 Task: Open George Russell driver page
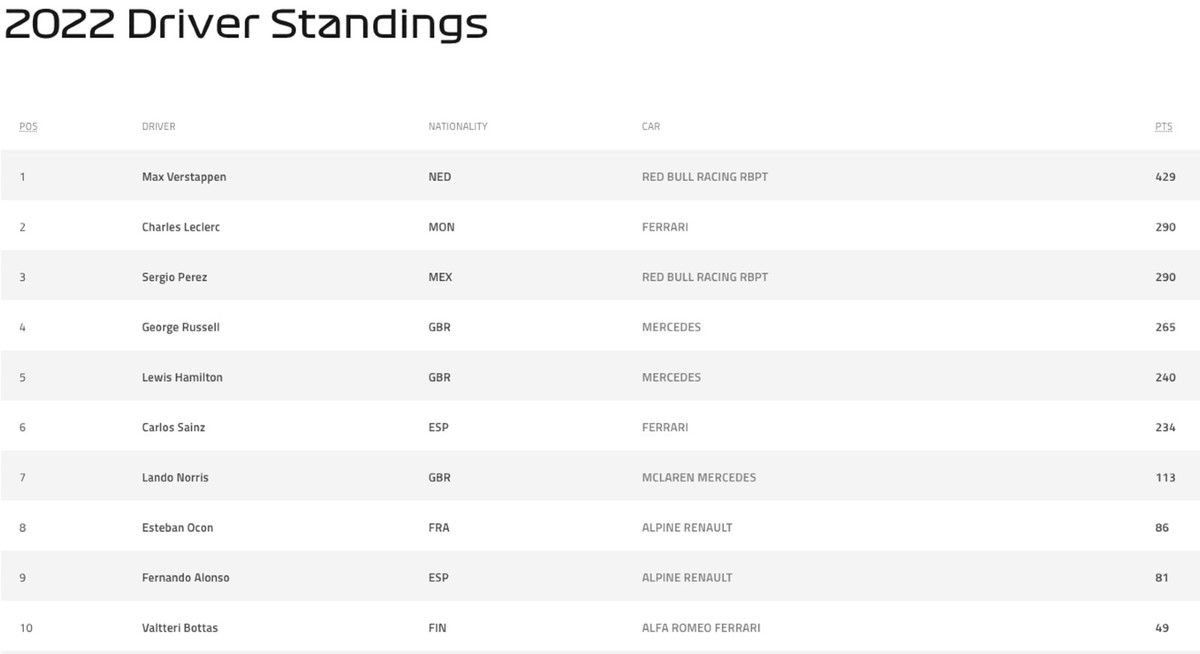tap(181, 327)
